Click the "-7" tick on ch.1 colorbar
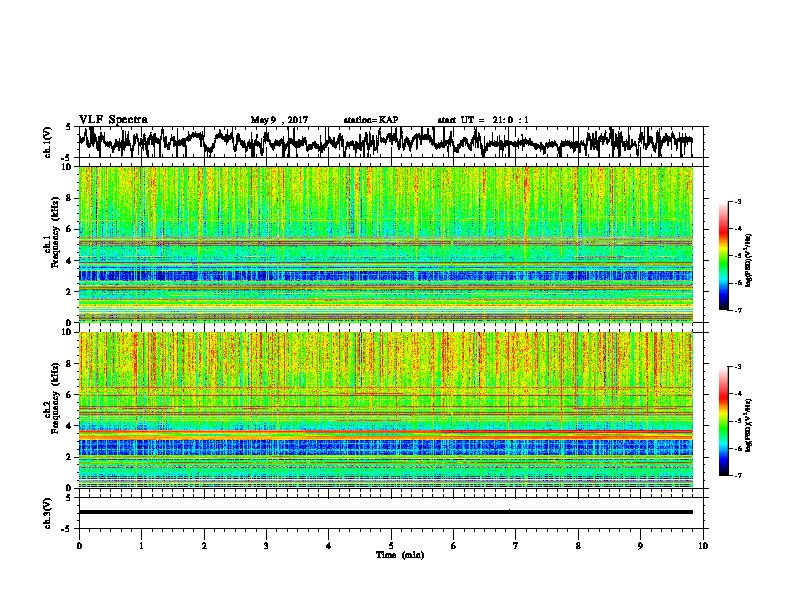792x612 pixels. pyautogui.click(x=738, y=310)
